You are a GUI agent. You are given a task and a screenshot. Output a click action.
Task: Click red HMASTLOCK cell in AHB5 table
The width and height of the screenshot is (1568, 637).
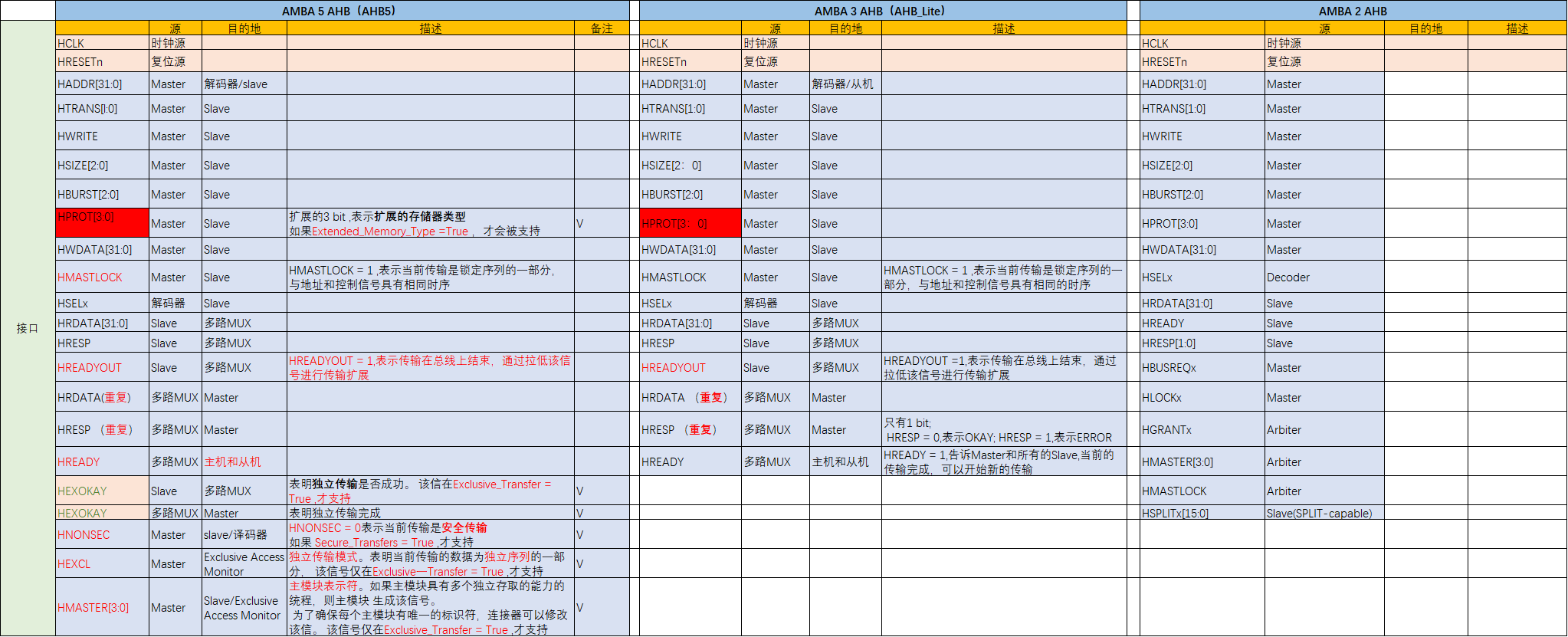tap(102, 277)
